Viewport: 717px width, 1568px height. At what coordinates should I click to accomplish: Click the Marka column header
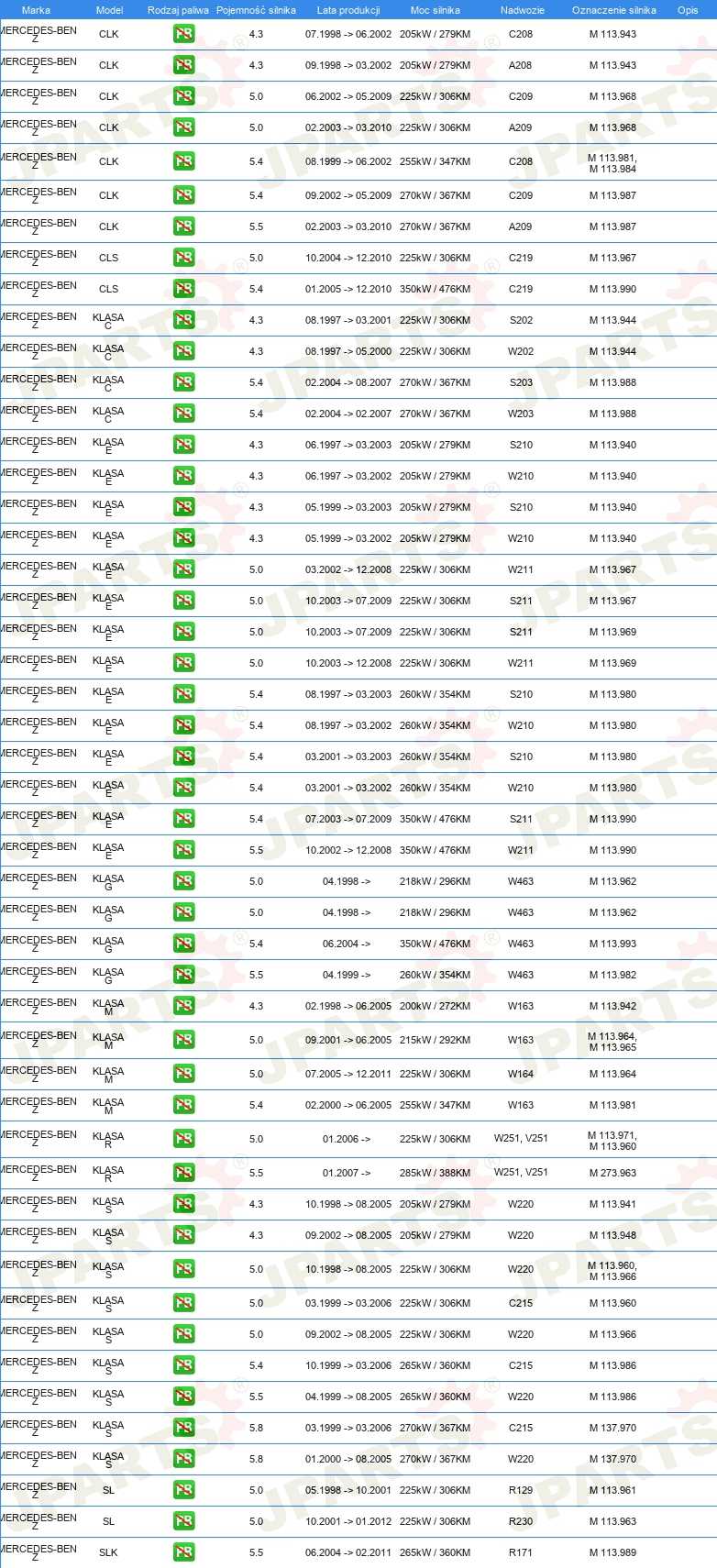[x=36, y=10]
